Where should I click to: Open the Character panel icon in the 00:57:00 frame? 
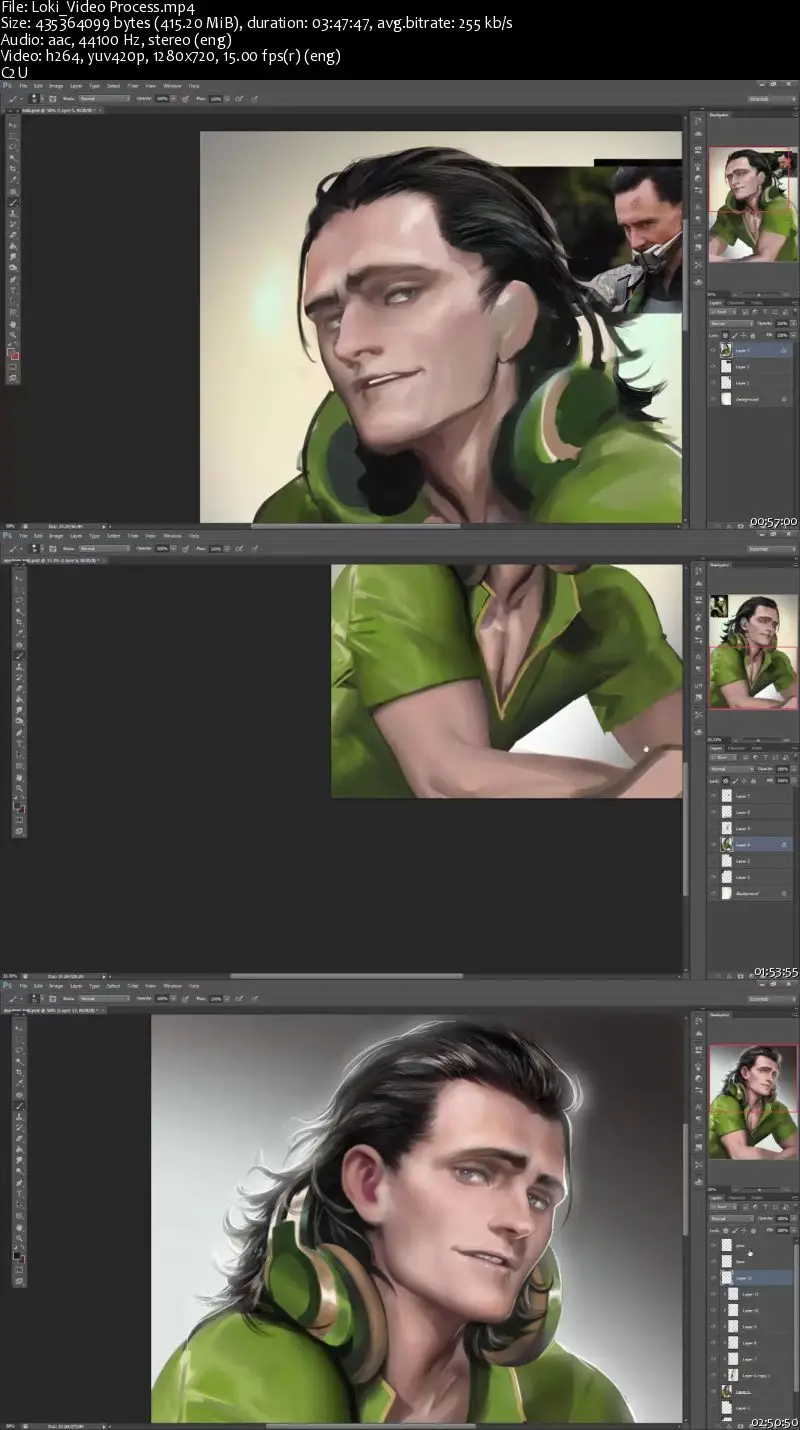[x=698, y=206]
